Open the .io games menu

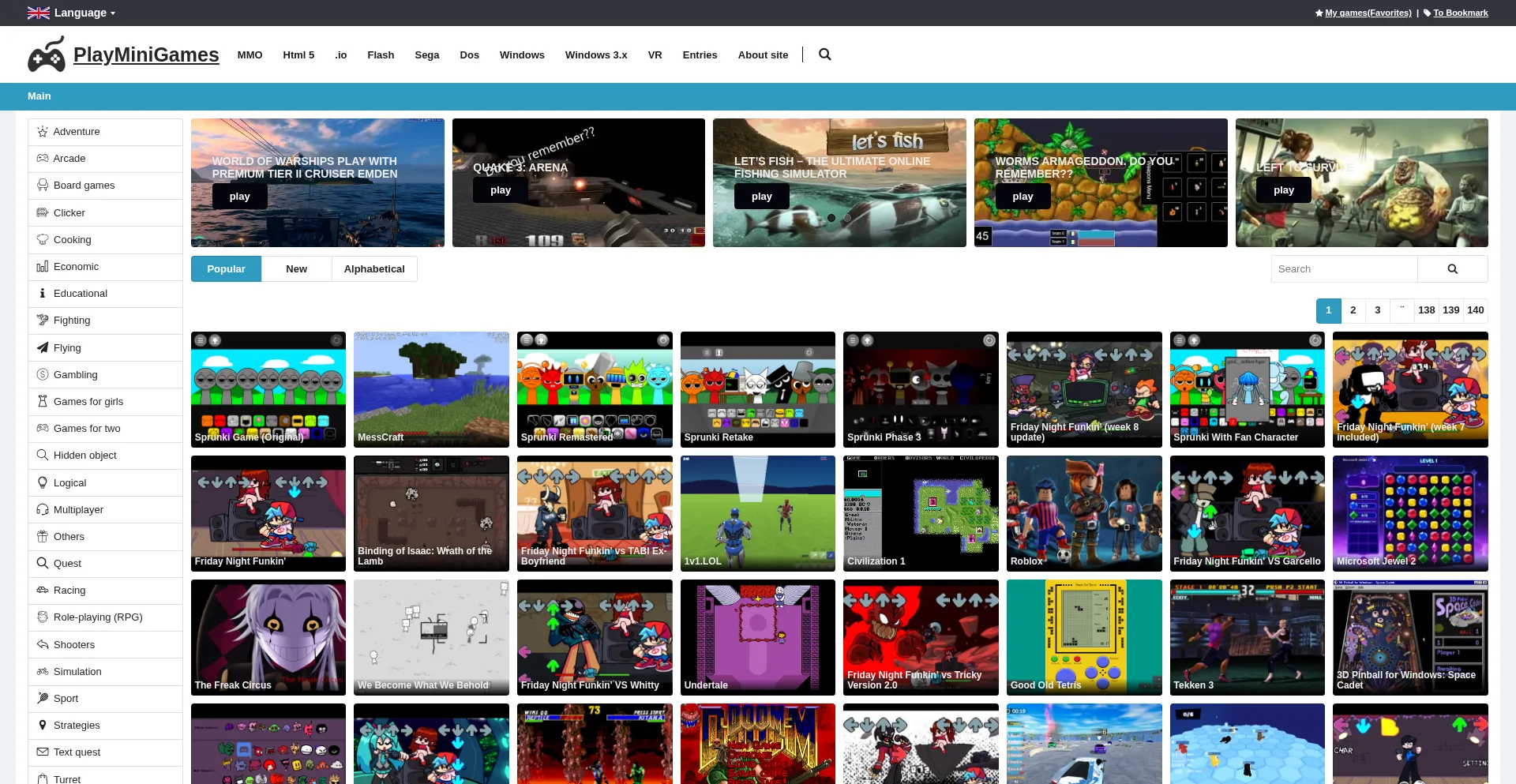click(x=340, y=54)
